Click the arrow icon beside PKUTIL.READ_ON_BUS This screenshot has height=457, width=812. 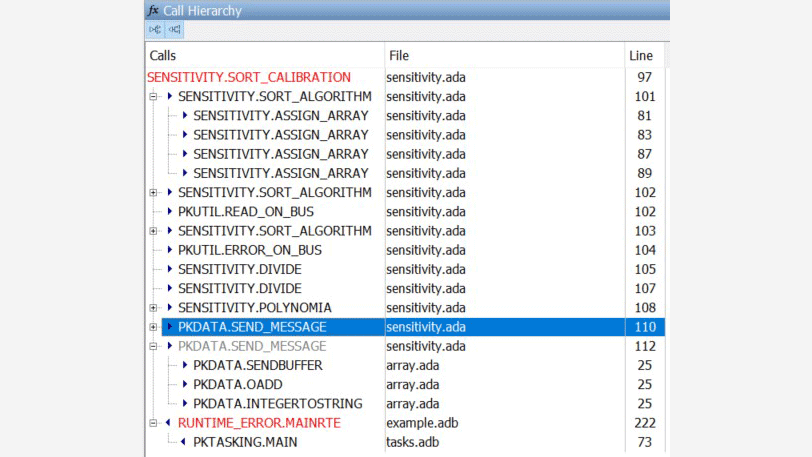pyautogui.click(x=169, y=212)
